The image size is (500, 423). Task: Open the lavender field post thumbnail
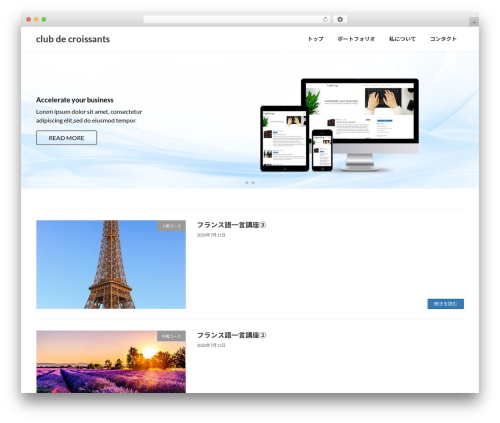pyautogui.click(x=111, y=362)
